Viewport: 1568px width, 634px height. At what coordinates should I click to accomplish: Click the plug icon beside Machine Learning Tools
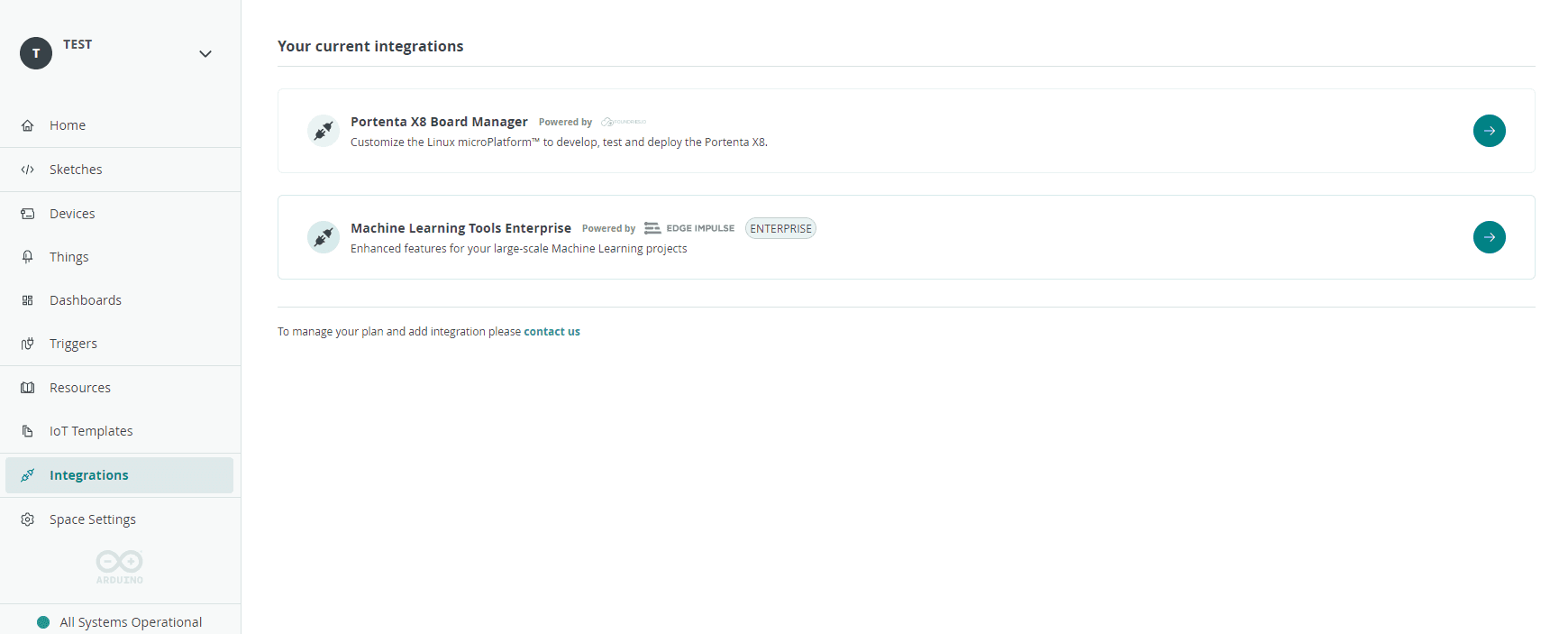pyautogui.click(x=323, y=237)
